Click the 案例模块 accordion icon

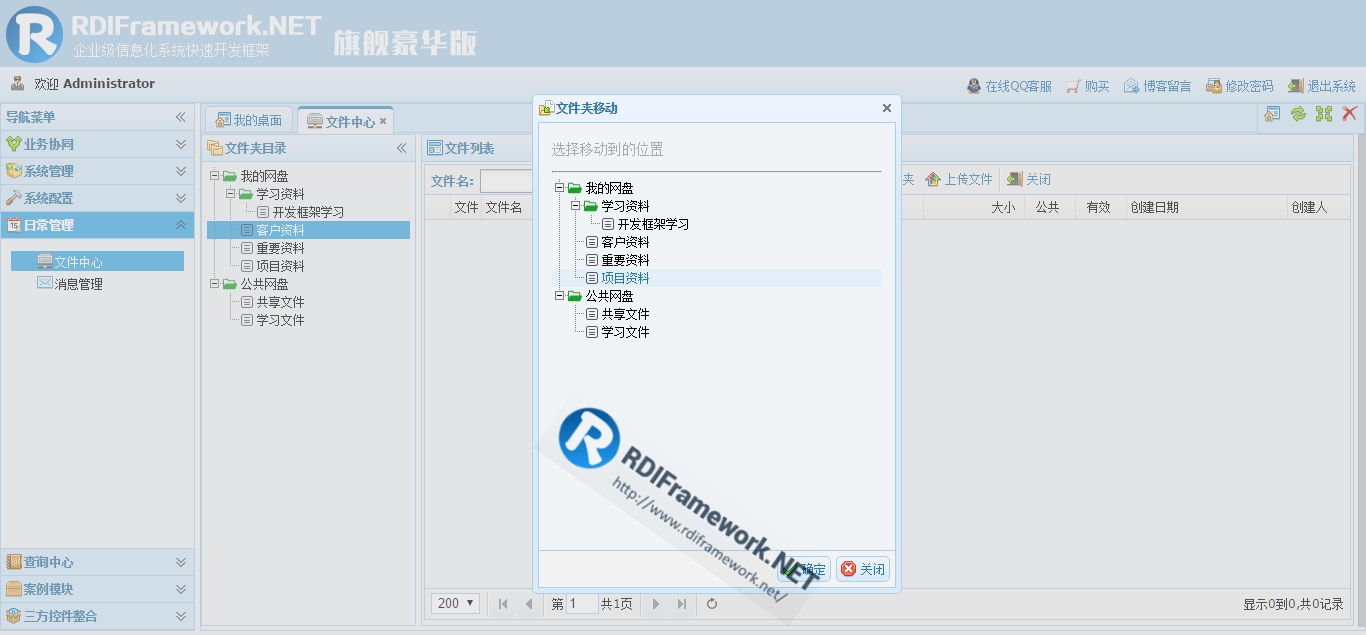click(14, 589)
